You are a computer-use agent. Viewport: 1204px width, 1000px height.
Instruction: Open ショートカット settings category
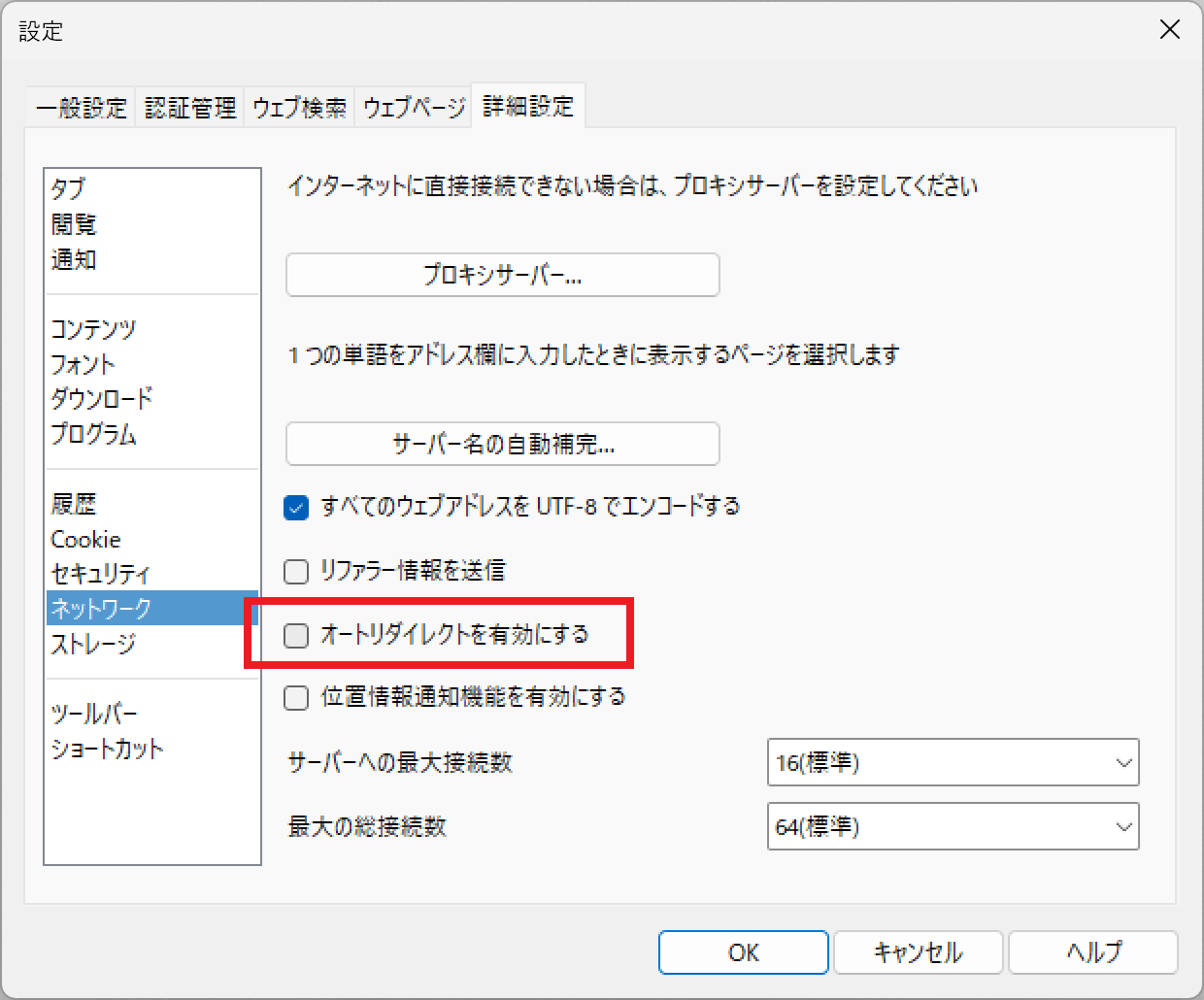coord(107,749)
